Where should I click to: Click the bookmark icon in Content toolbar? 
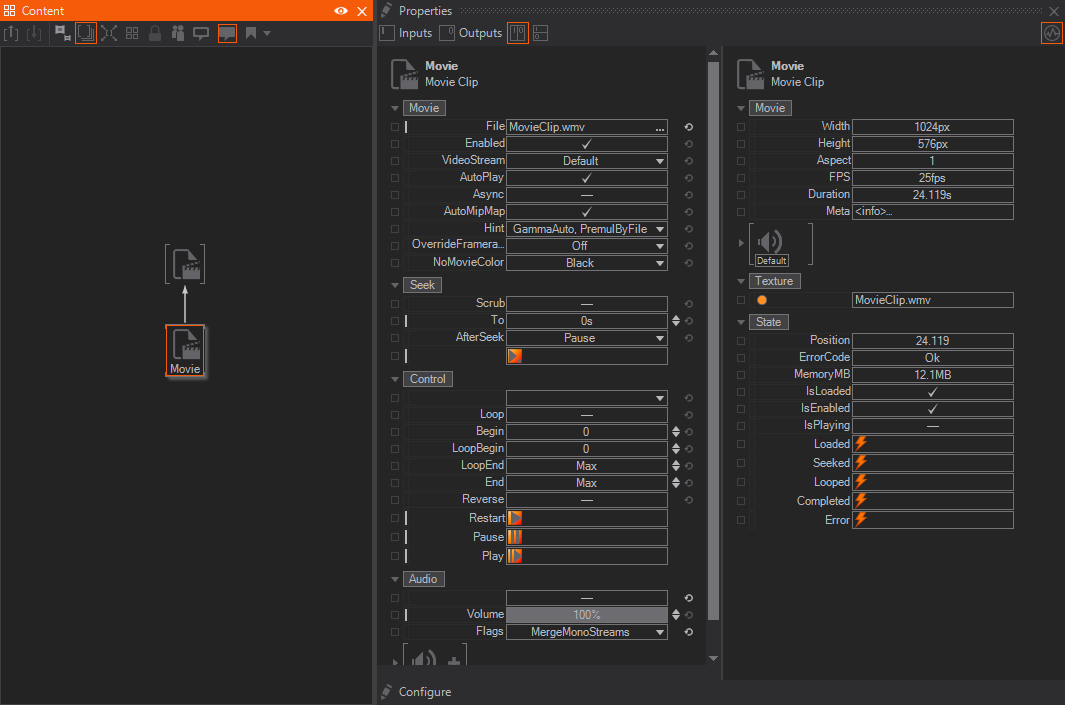(251, 33)
